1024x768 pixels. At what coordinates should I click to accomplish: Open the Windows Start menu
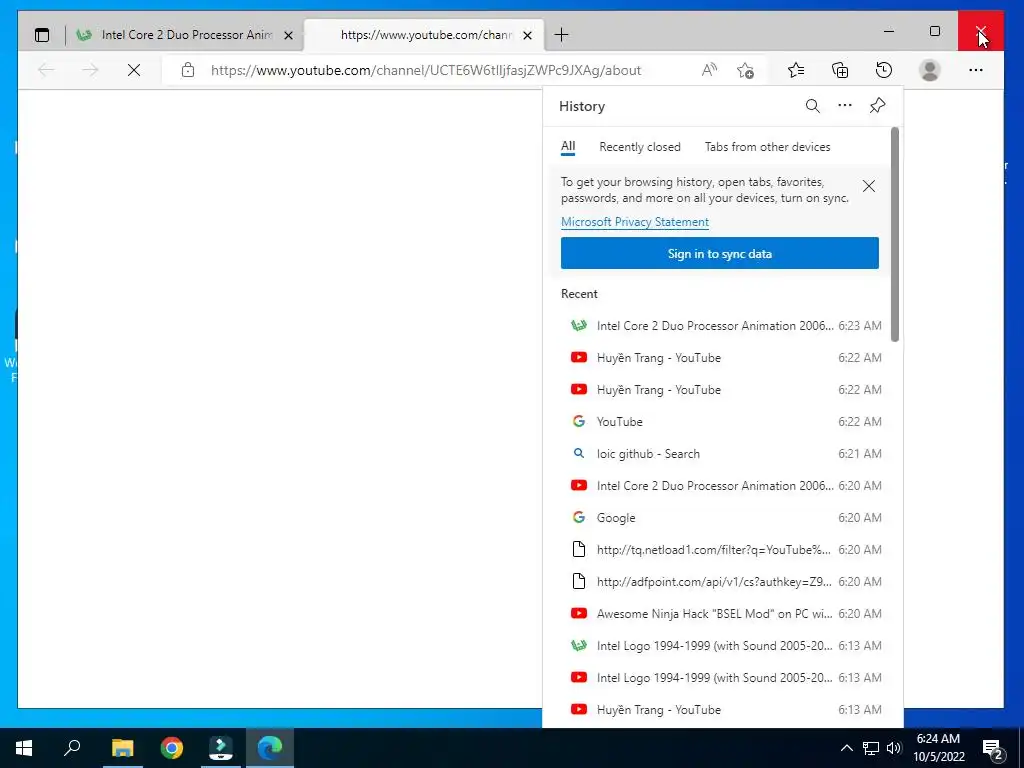[24, 748]
